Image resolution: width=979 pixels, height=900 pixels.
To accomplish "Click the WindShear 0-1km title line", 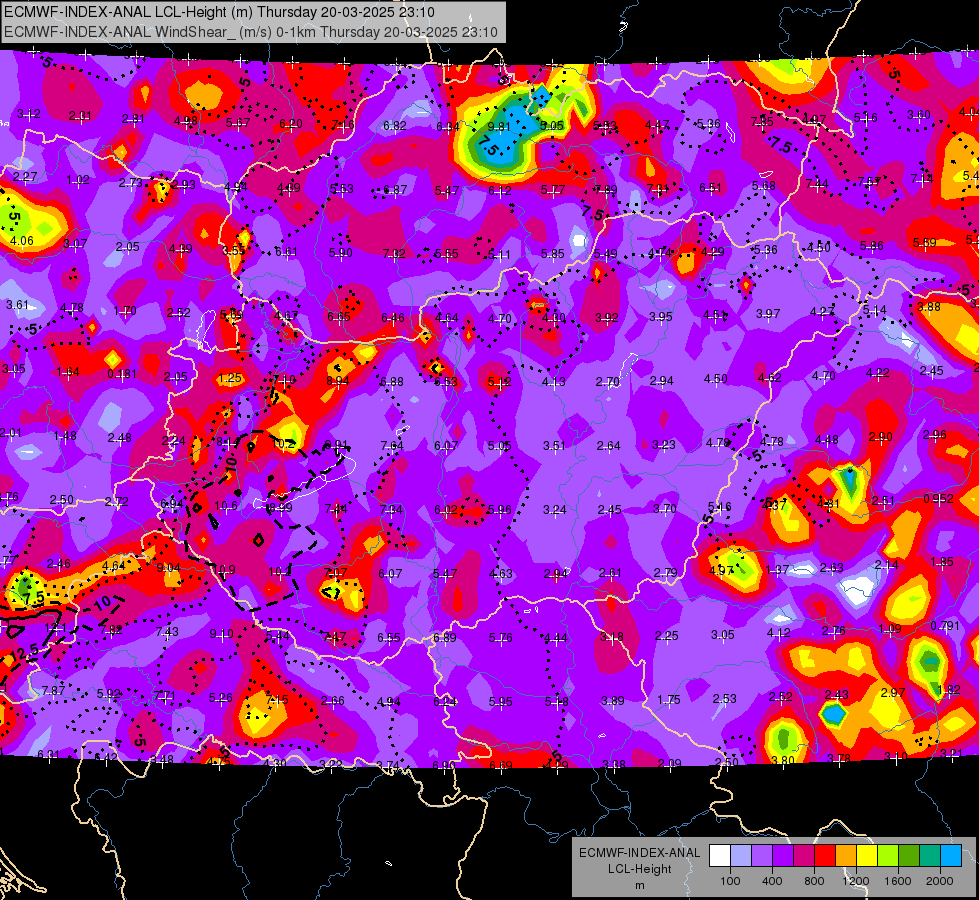I will [x=250, y=32].
